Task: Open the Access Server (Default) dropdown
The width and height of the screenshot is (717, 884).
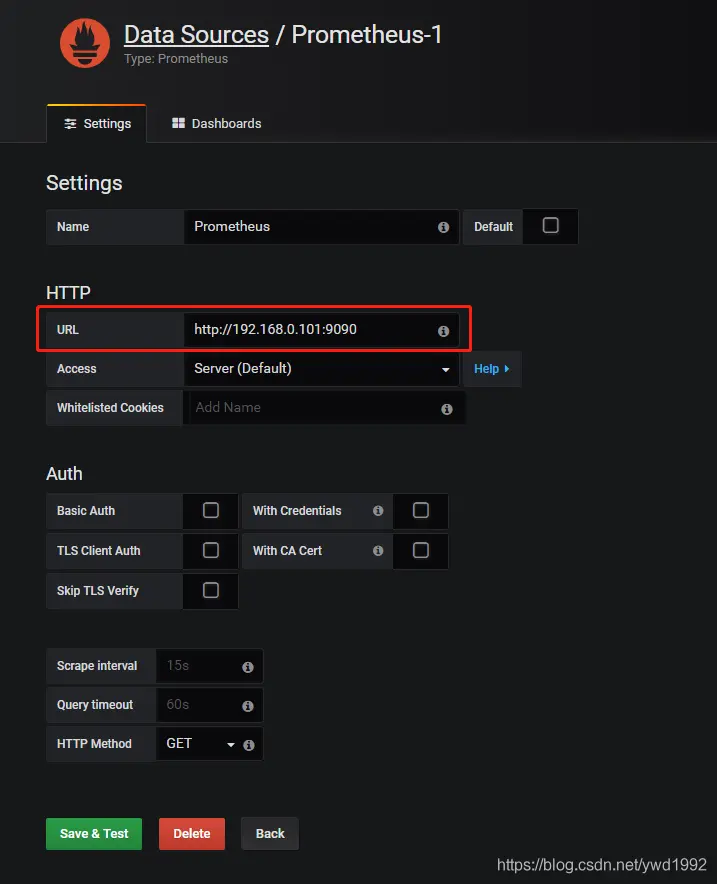Action: [x=321, y=369]
